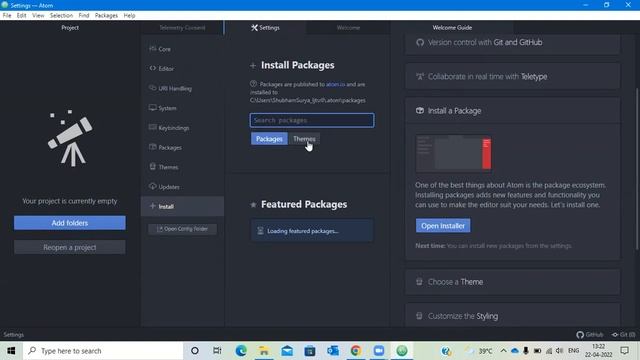Select the Project tab
This screenshot has width=640, height=360.
[x=70, y=28]
